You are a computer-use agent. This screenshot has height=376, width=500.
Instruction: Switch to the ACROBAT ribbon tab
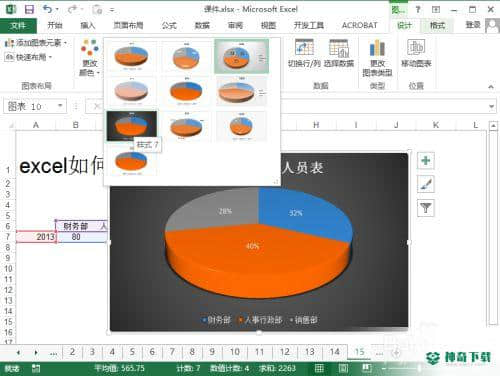[360, 25]
